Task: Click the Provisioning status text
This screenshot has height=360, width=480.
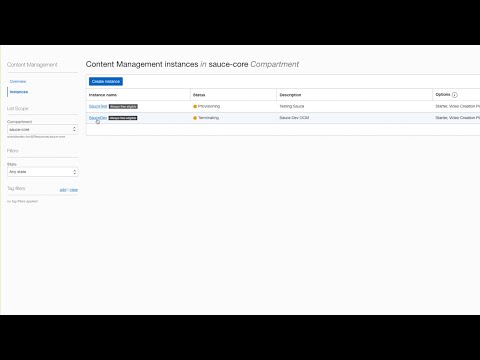Action: pos(209,106)
